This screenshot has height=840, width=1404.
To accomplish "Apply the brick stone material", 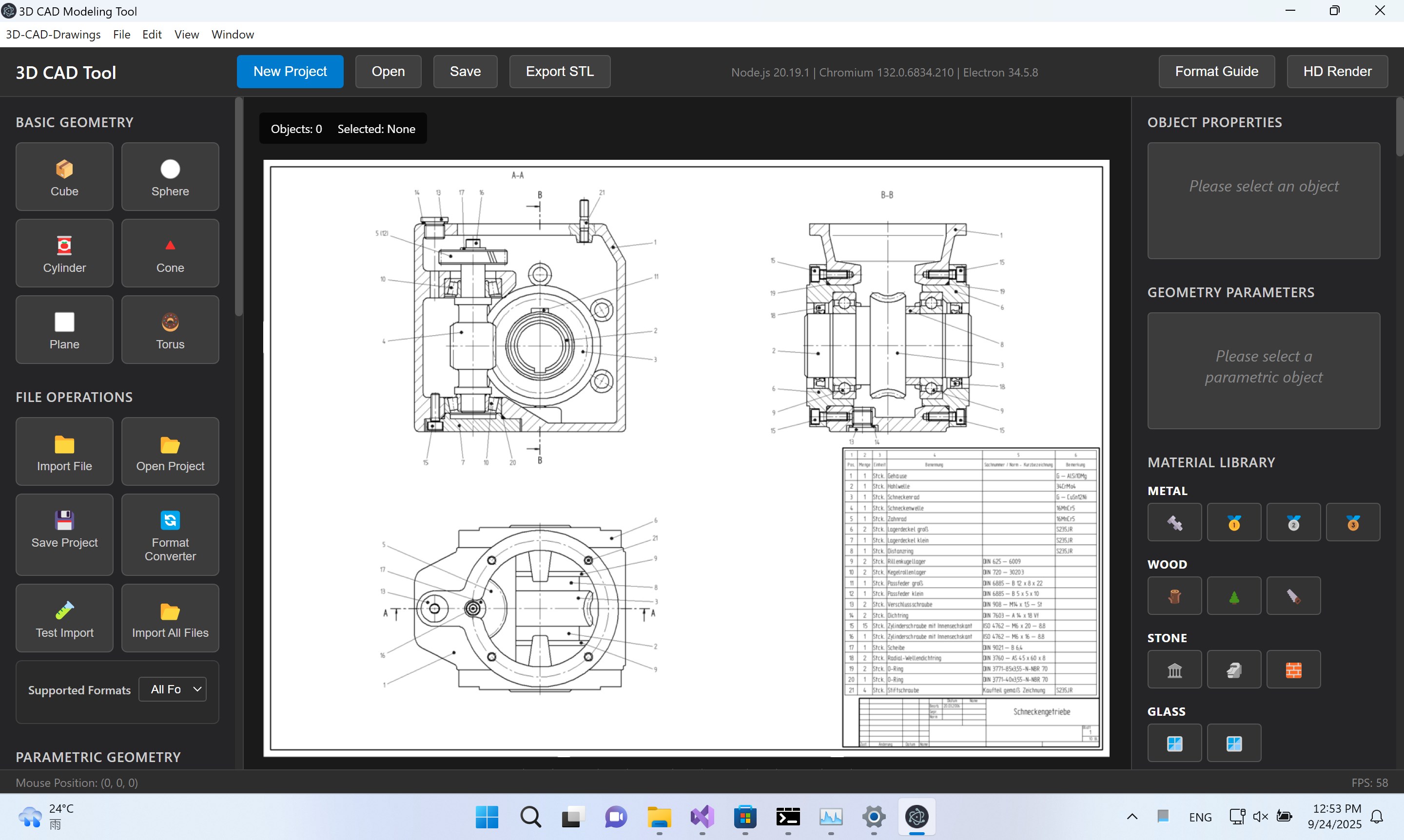I will coord(1293,669).
